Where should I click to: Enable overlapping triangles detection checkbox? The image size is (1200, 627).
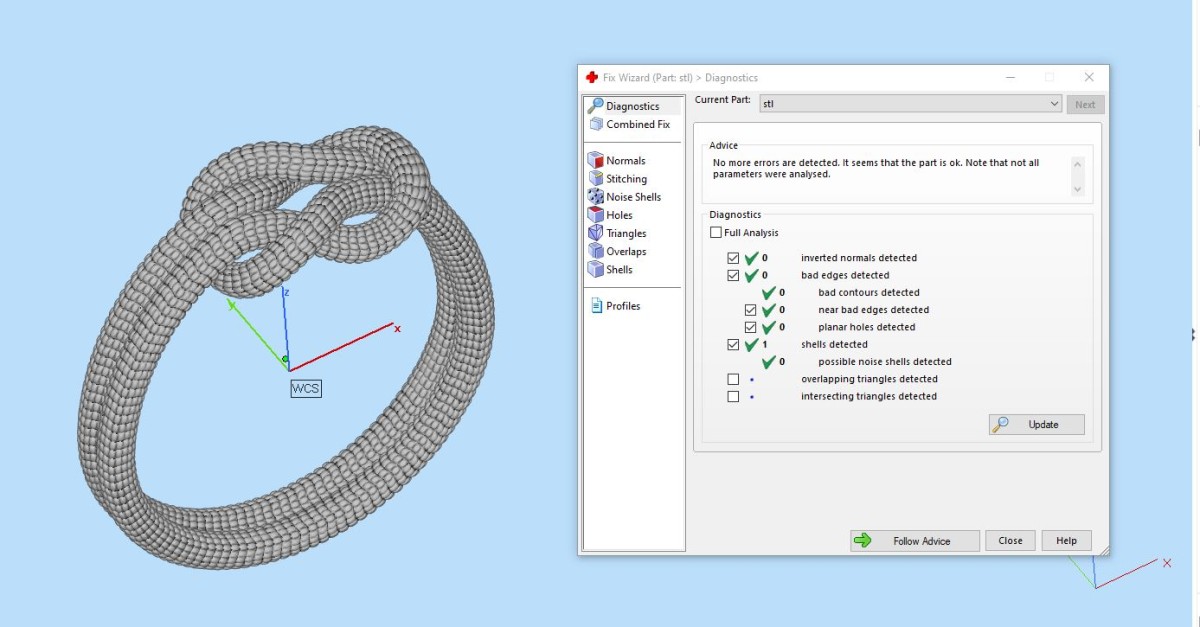point(733,379)
